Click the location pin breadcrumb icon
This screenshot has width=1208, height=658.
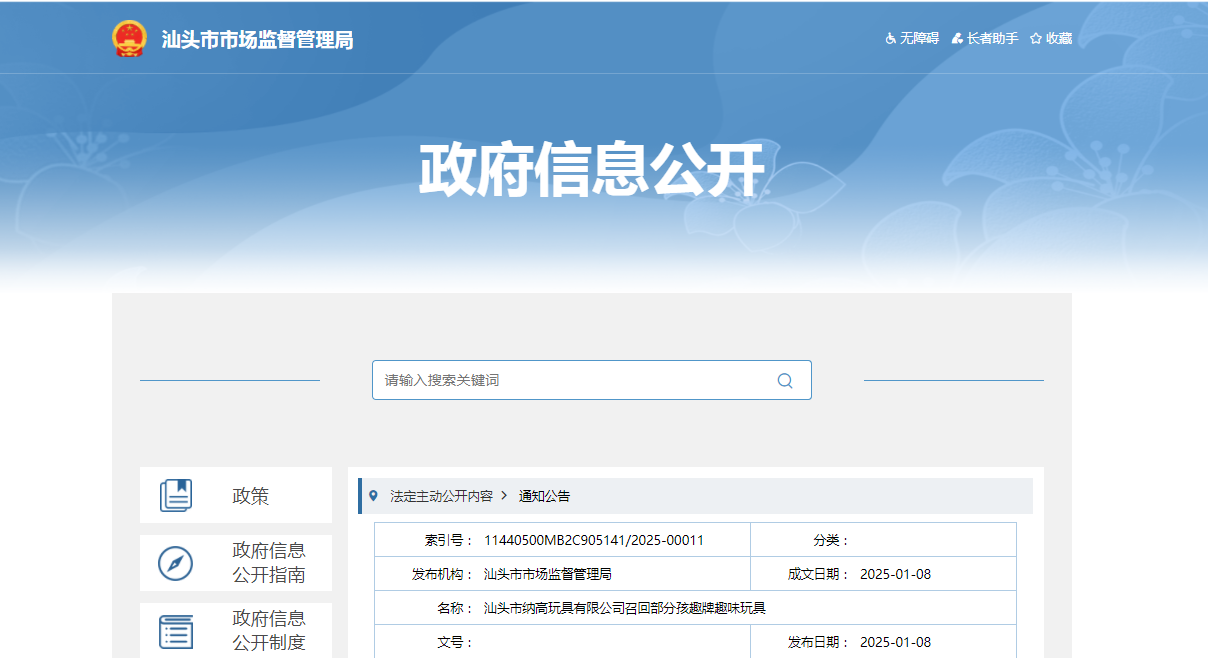point(374,496)
